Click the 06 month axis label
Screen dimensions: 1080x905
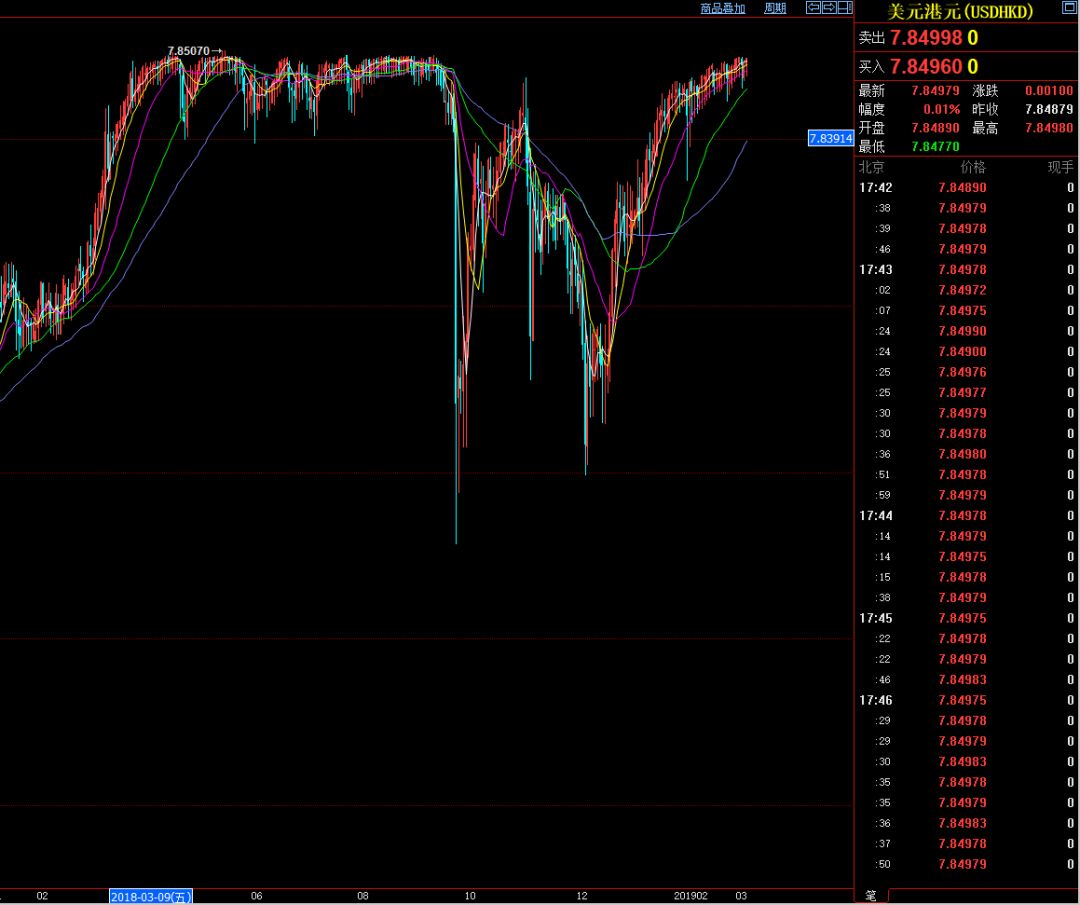point(256,895)
